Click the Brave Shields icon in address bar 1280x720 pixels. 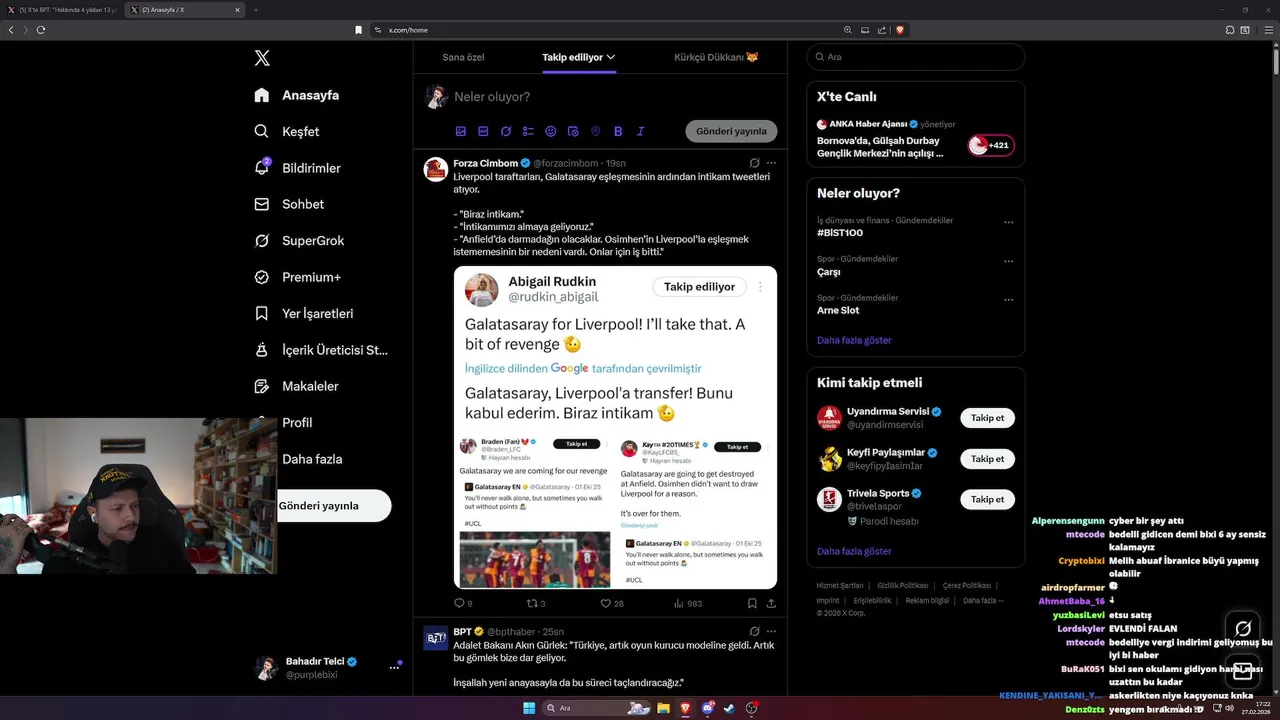[900, 30]
